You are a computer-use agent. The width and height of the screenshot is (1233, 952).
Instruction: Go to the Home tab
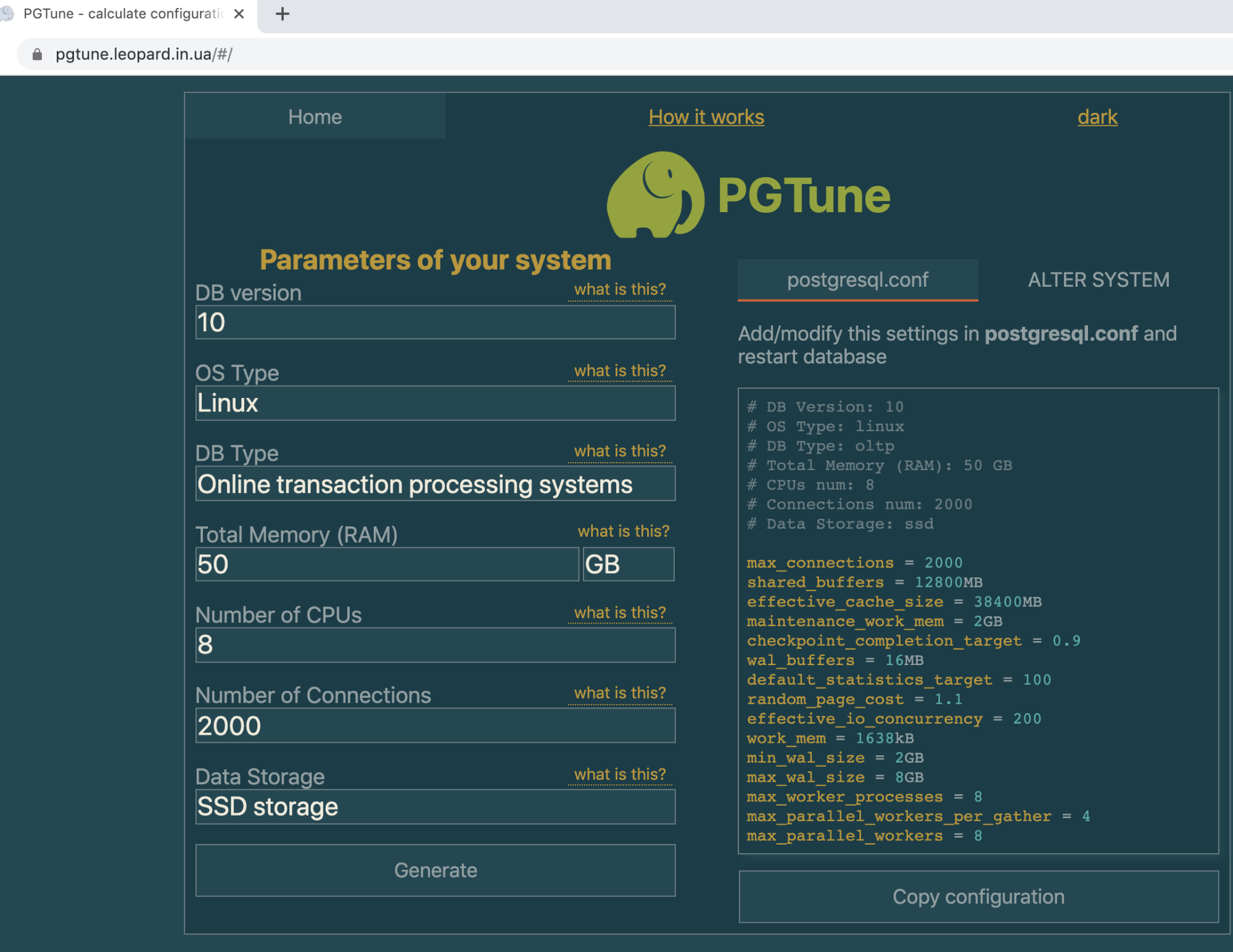[x=315, y=117]
